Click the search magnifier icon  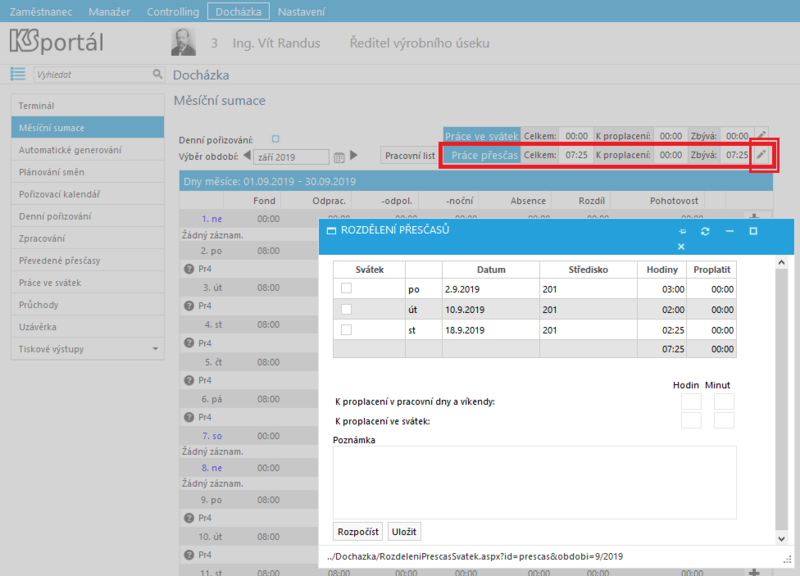click(x=157, y=74)
